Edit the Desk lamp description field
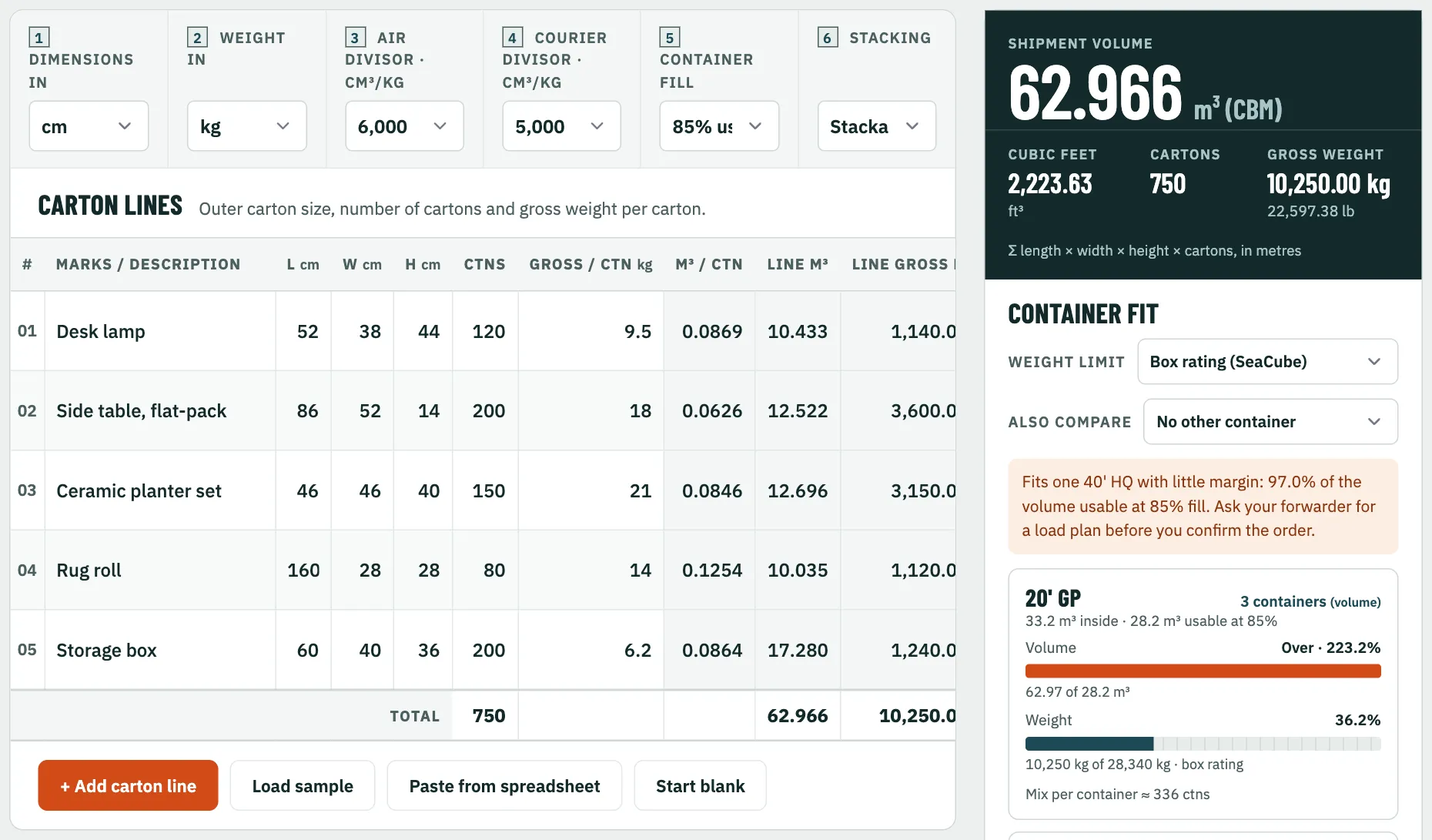The height and width of the screenshot is (840, 1432). point(160,332)
